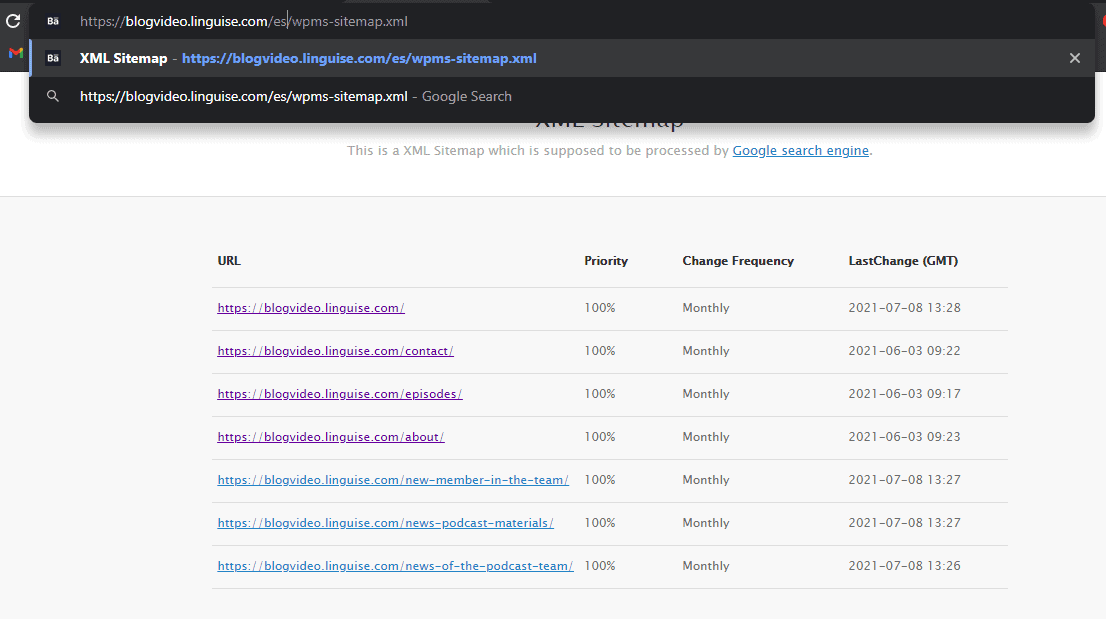The image size is (1106, 619).
Task: Open the news-podcast-materials link
Action: coord(385,522)
